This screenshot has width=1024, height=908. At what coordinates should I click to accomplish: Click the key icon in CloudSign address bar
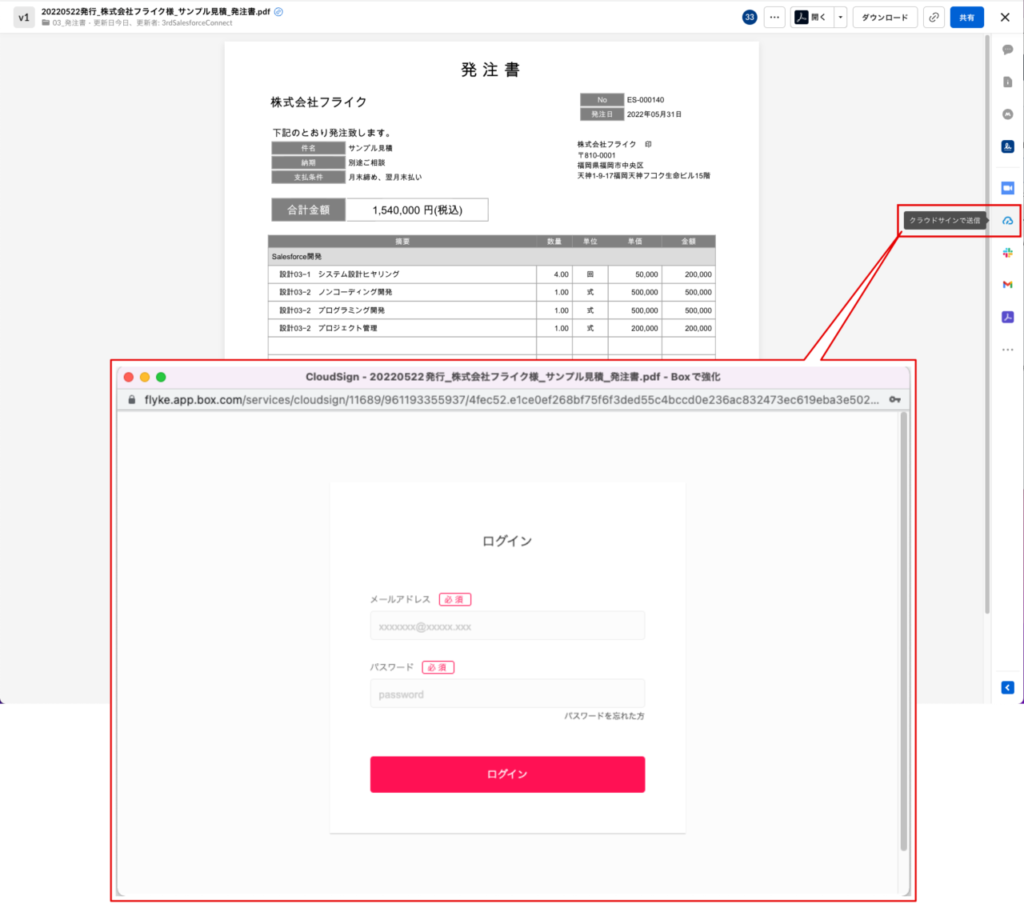point(895,400)
